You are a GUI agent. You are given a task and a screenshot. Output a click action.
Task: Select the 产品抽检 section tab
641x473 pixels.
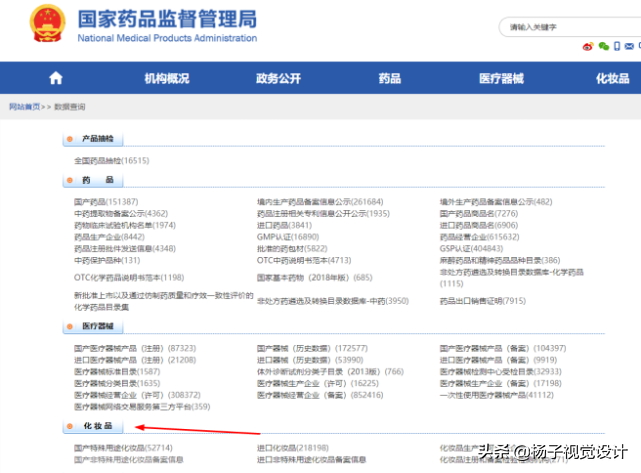pos(93,139)
